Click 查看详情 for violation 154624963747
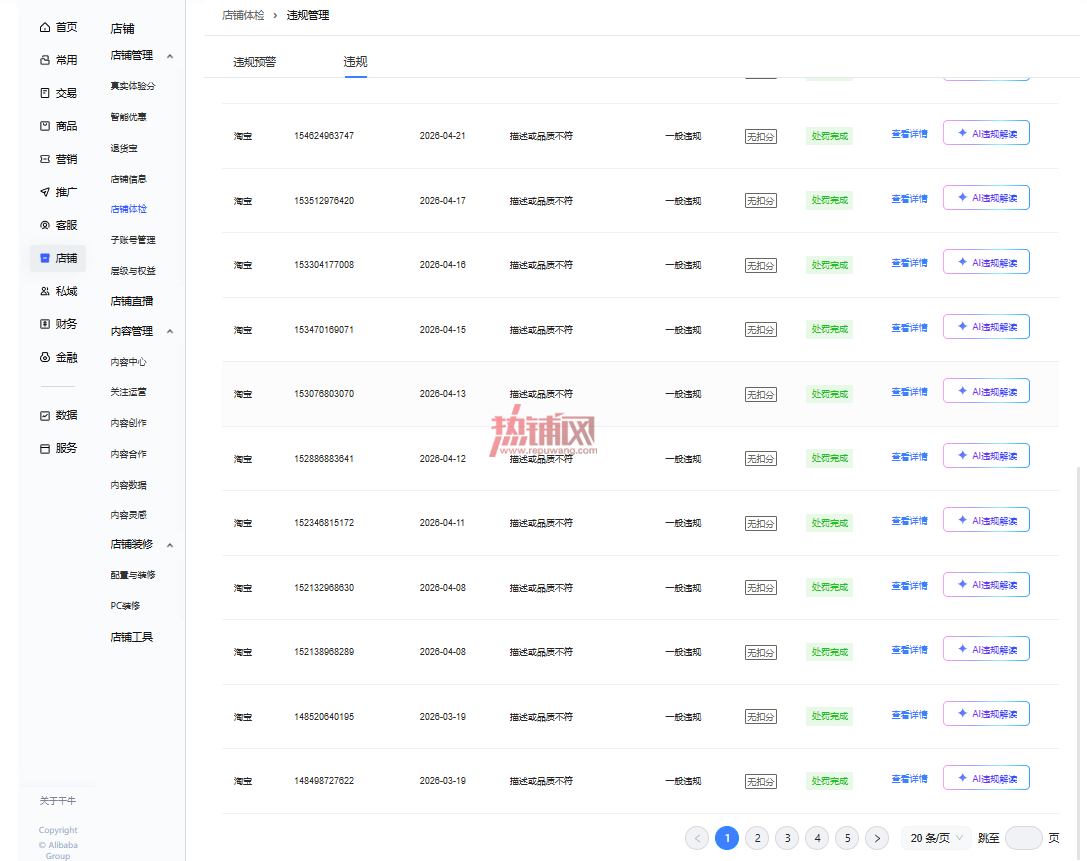 (x=909, y=134)
